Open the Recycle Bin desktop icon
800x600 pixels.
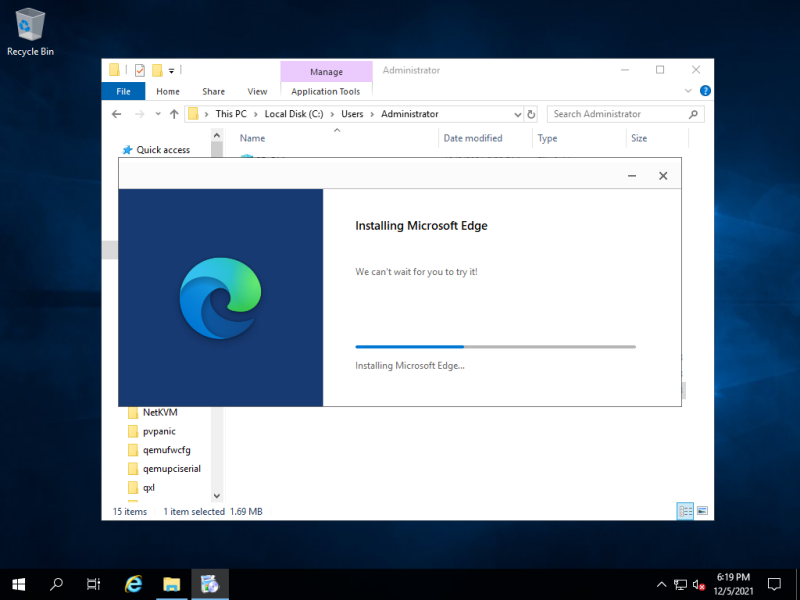[x=30, y=32]
